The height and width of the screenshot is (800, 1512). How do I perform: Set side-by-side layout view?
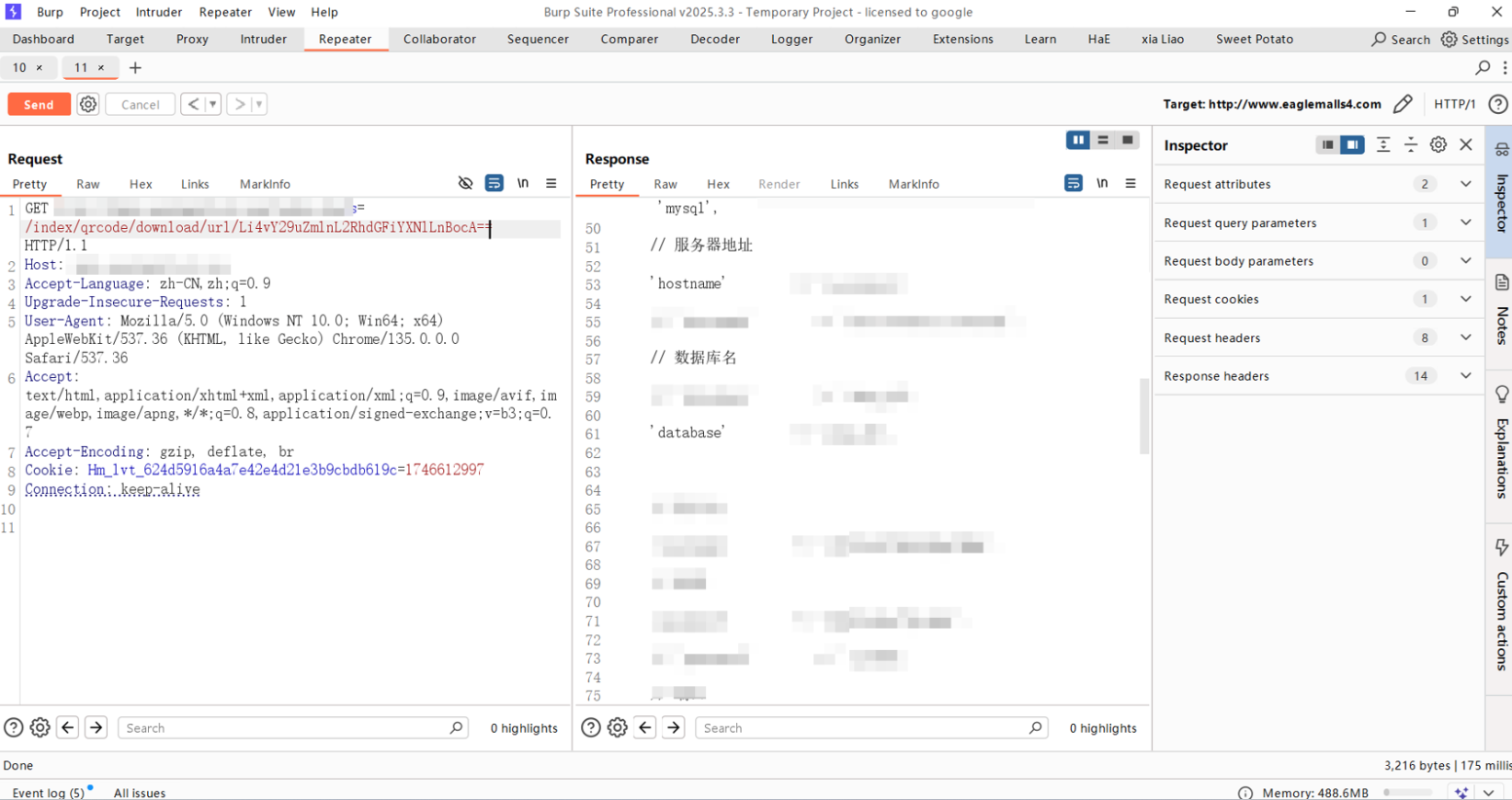tap(1078, 140)
